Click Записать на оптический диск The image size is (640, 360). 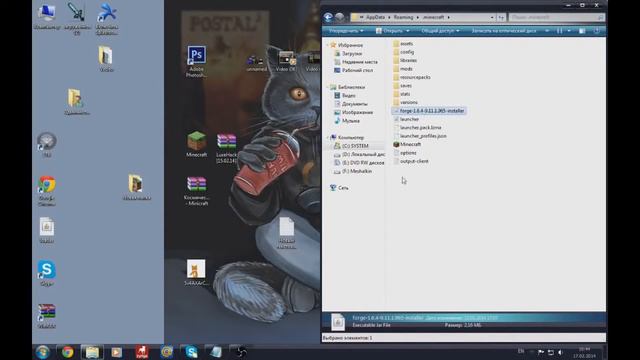504,31
